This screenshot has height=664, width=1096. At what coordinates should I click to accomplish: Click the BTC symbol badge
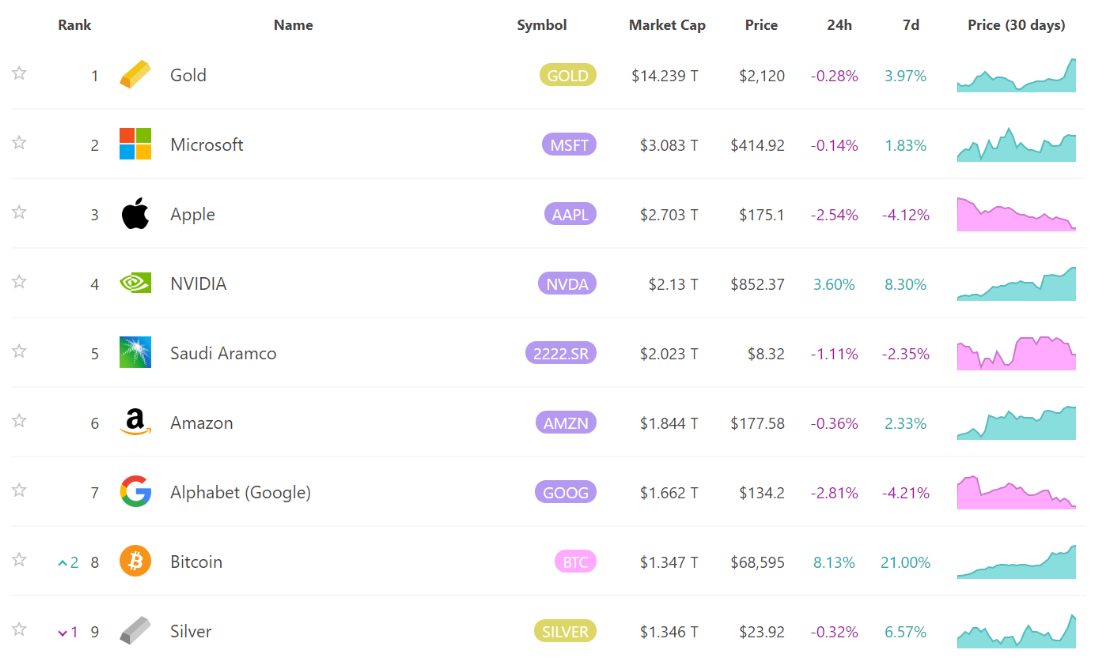point(575,562)
